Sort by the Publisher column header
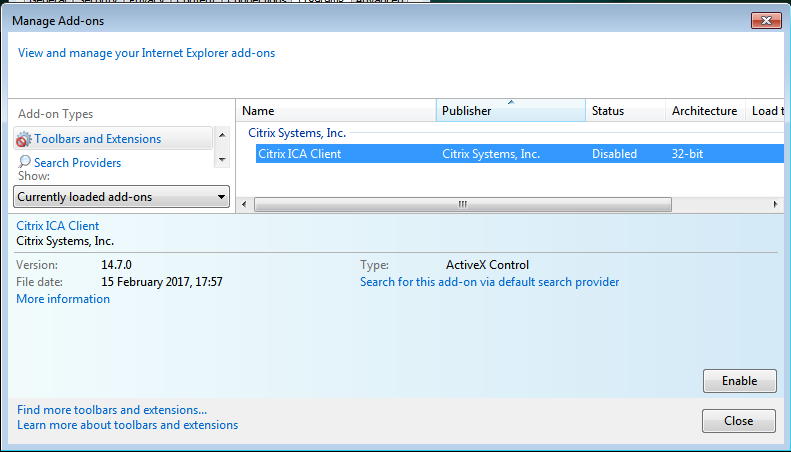Image resolution: width=791 pixels, height=452 pixels. coord(510,111)
